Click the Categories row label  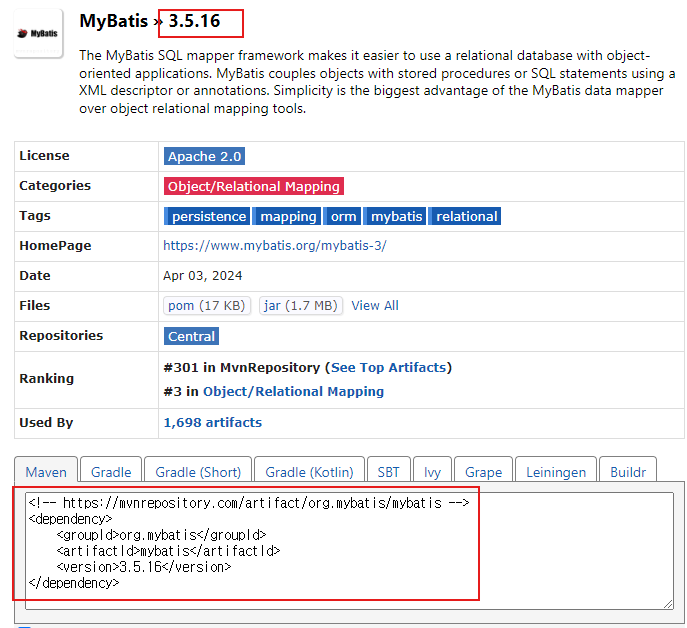tap(55, 185)
